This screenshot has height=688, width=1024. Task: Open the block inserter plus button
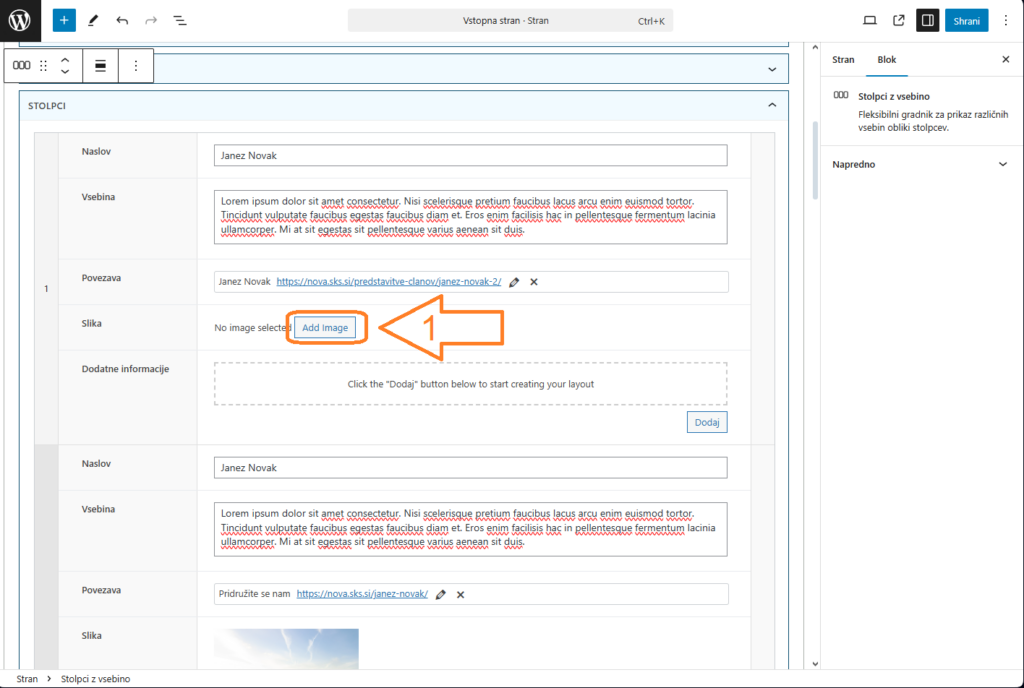64,20
